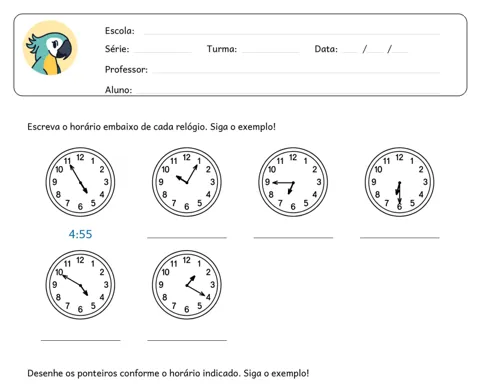Click the clock with the minute hand on 4
The width and height of the screenshot is (480, 384).
click(x=187, y=285)
